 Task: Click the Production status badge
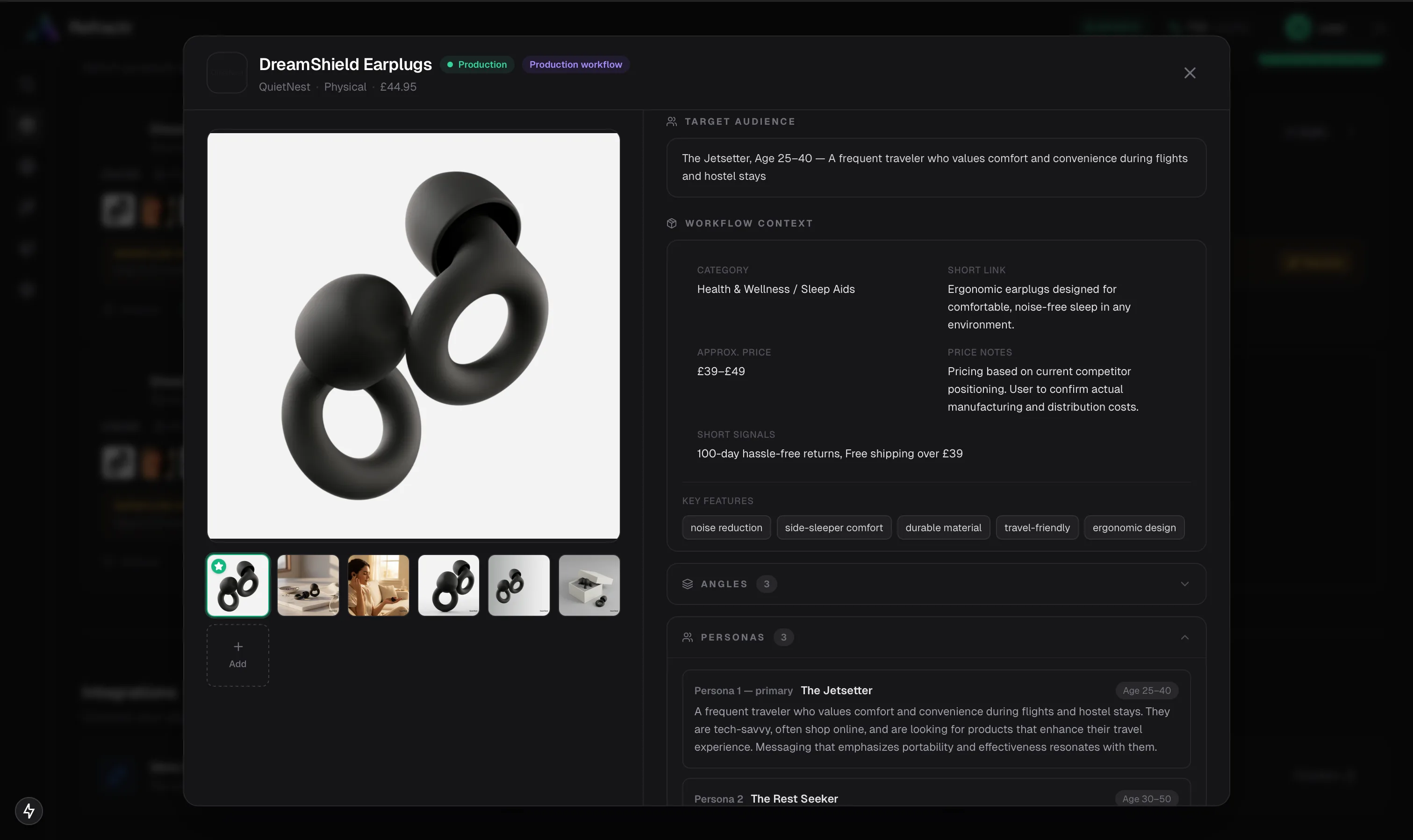coord(477,64)
